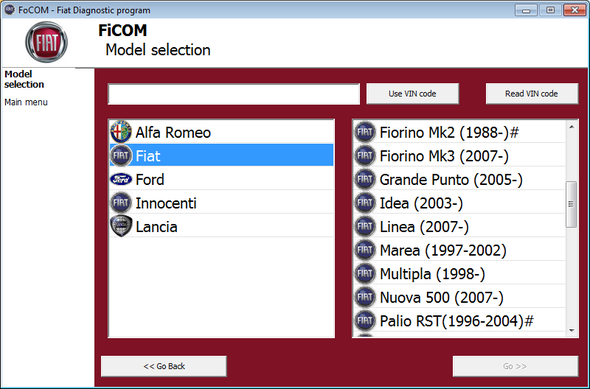Click the FoCOM title bar application icon
The width and height of the screenshot is (590, 389).
click(x=9, y=10)
